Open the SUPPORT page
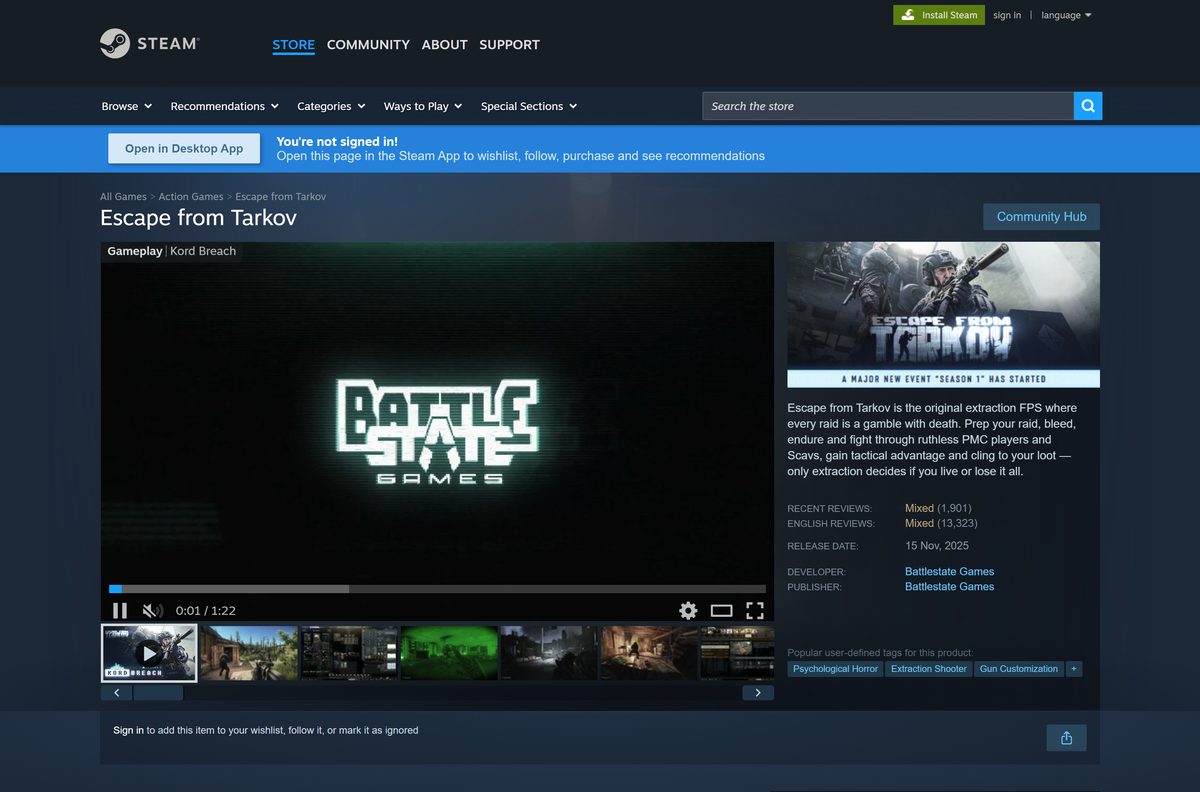 [x=509, y=45]
